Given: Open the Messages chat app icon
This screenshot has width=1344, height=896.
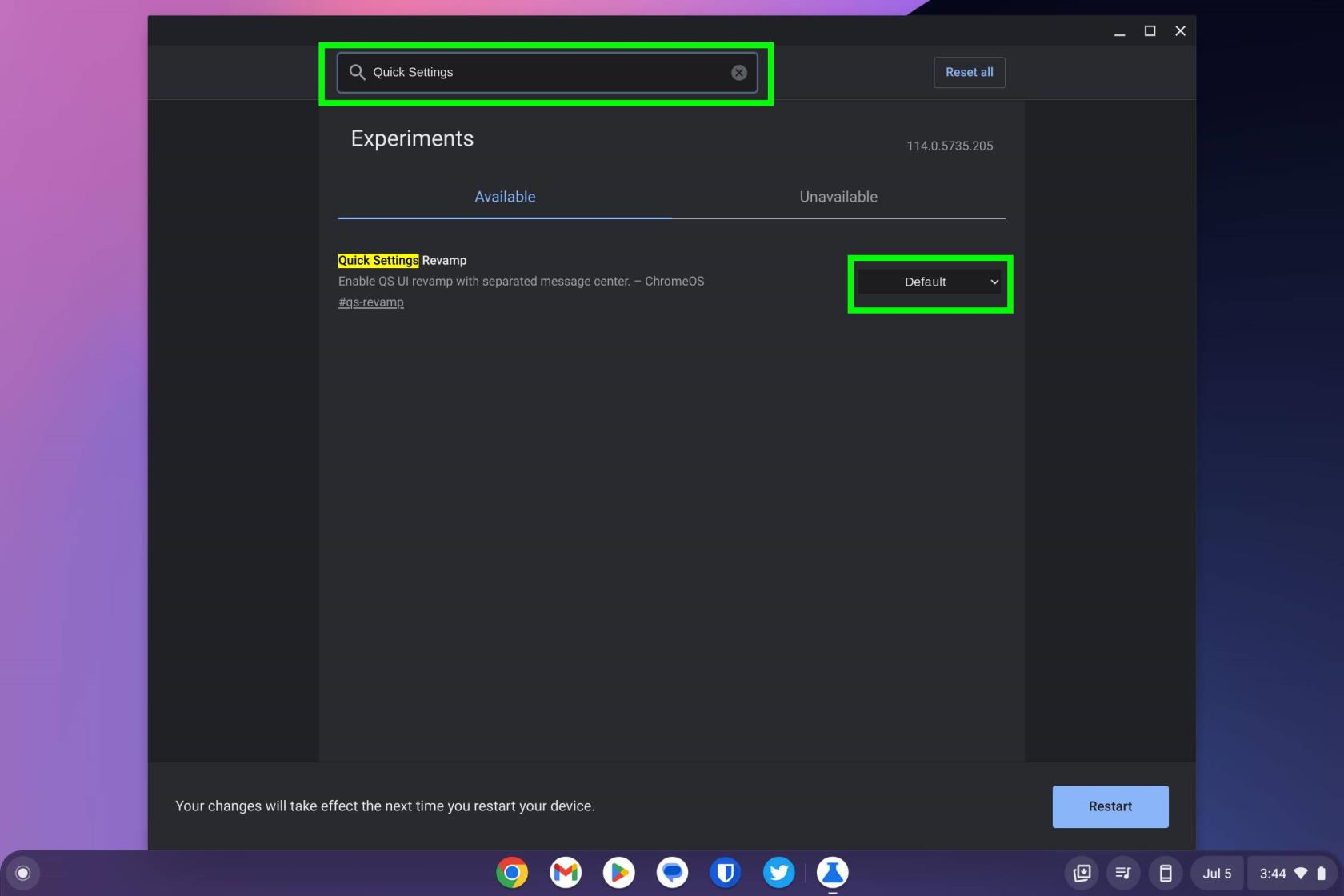Looking at the screenshot, I should [x=672, y=872].
